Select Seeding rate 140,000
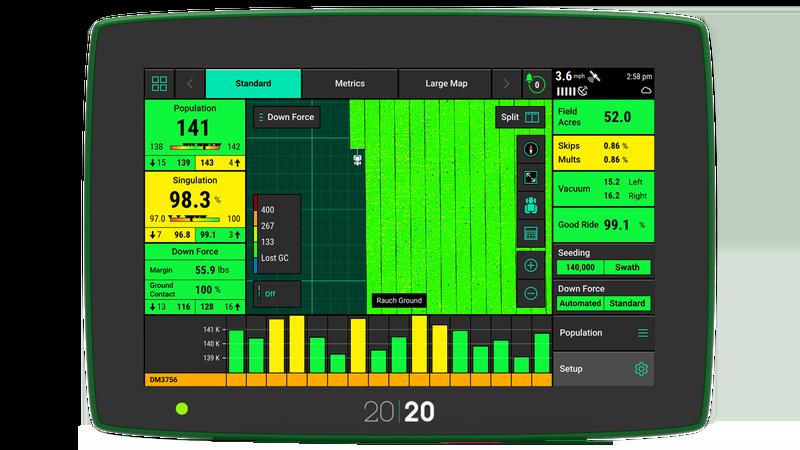This screenshot has height=450, width=800. point(580,267)
